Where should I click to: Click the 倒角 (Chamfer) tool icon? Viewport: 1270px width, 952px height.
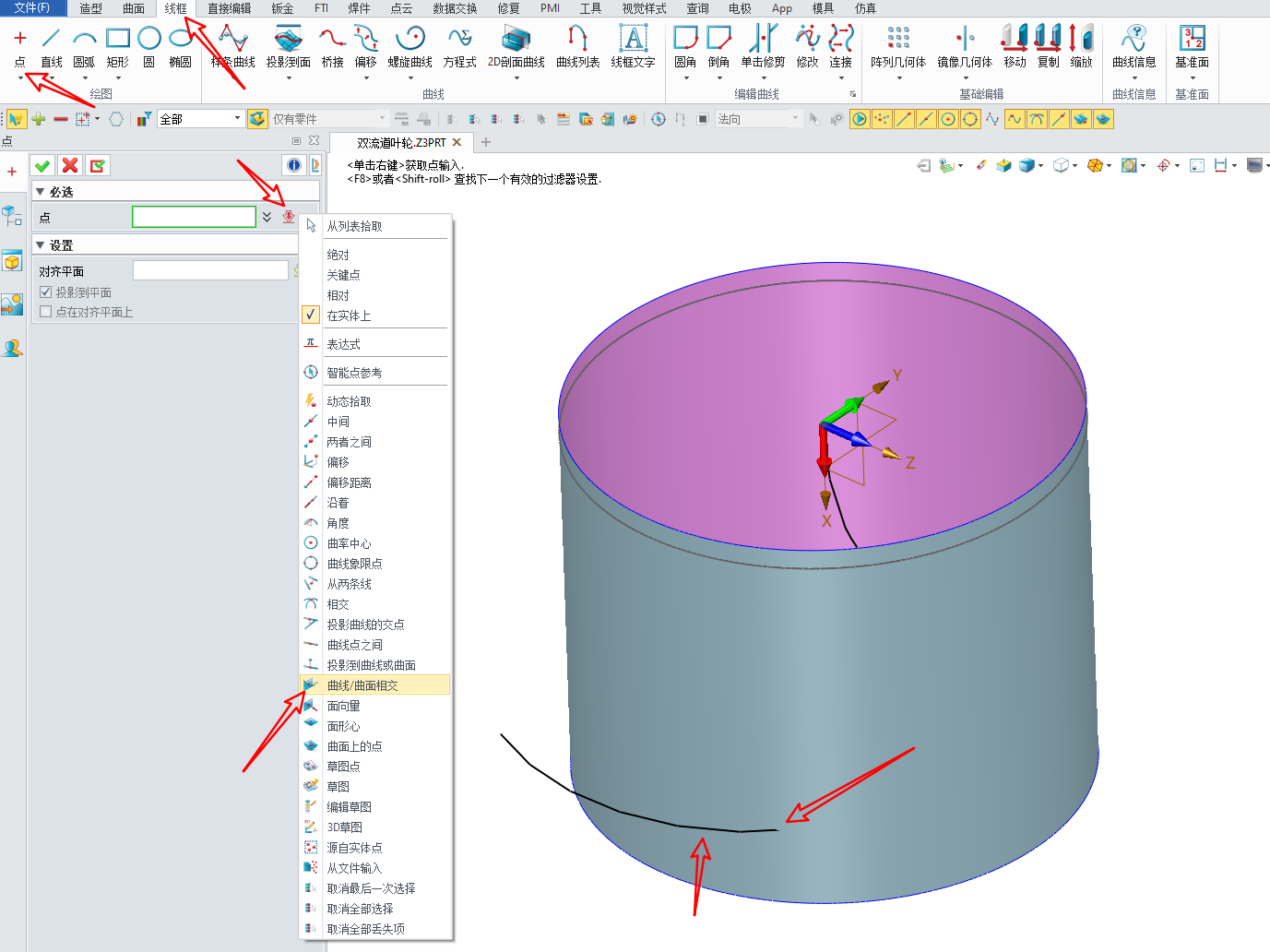pos(718,46)
